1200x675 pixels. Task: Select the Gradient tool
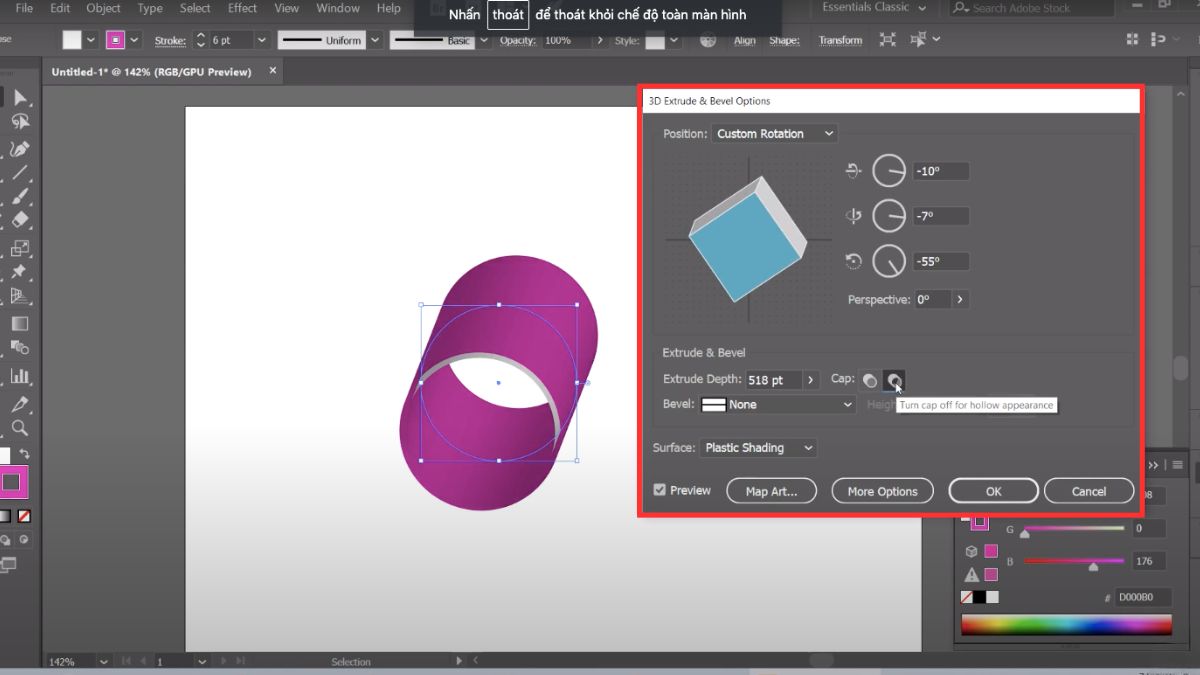[x=20, y=324]
